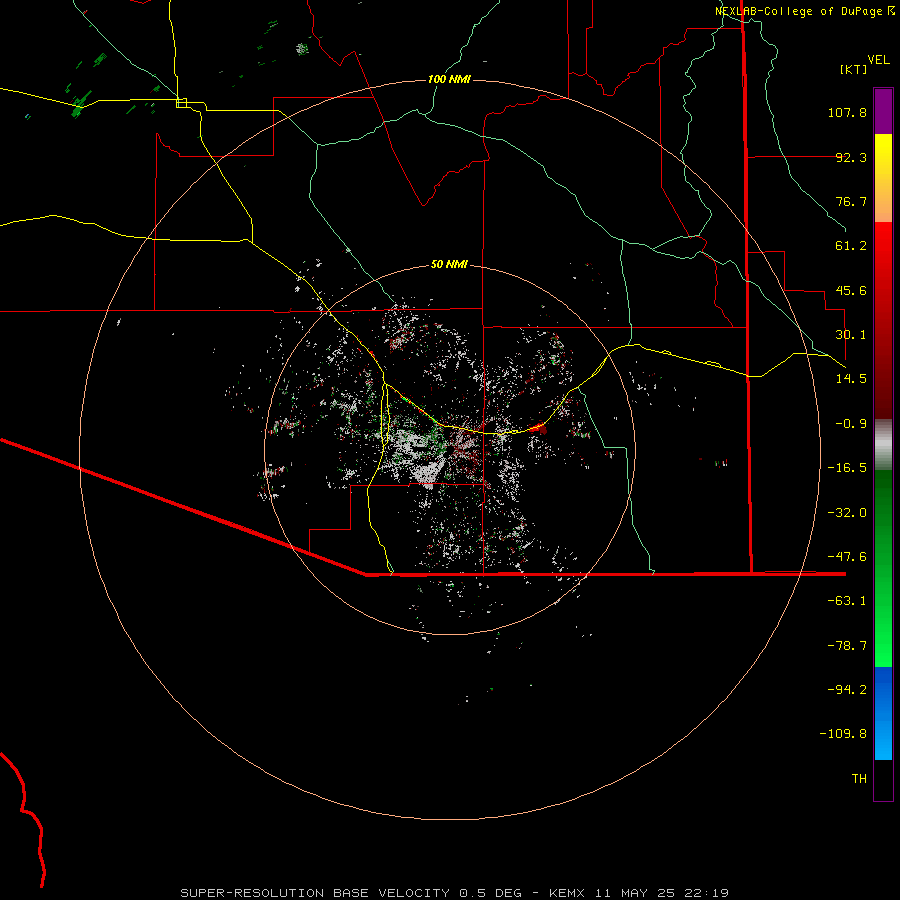Click the 50 NMI range ring label

(449, 264)
